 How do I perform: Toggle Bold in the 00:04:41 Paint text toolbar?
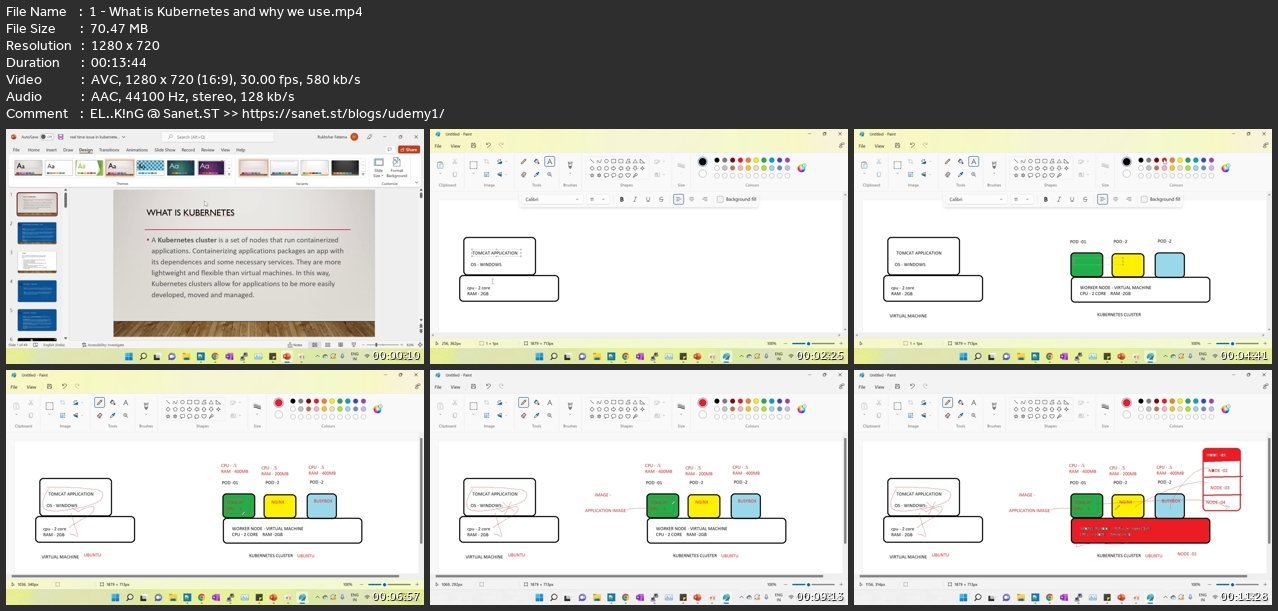(x=1045, y=199)
